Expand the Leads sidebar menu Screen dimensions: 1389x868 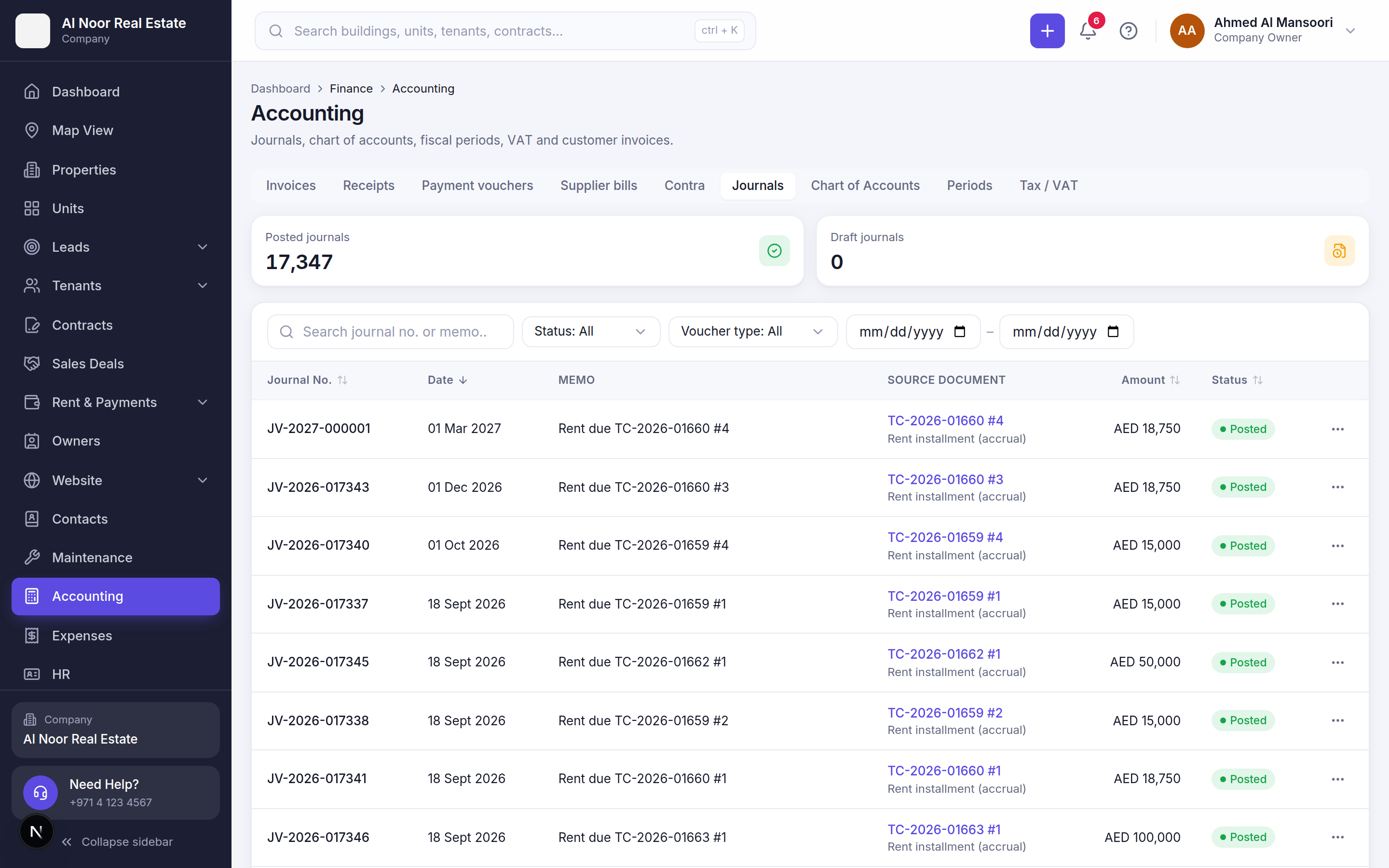click(x=115, y=247)
